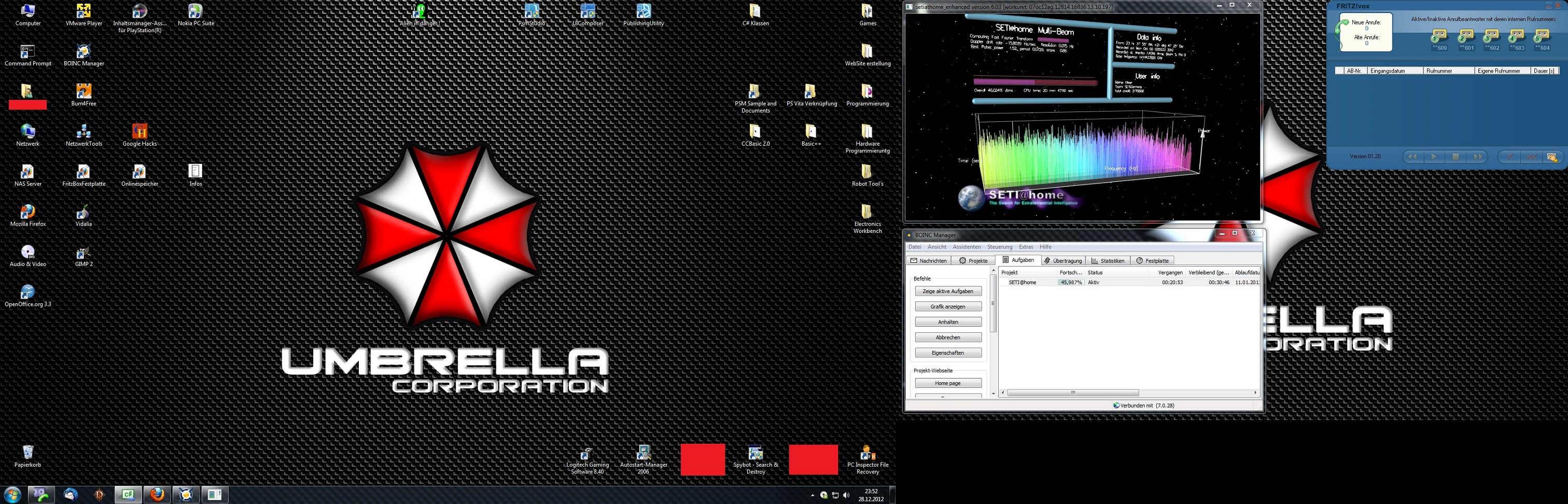Image resolution: width=1568 pixels, height=504 pixels.
Task: Open OpenOffice.org 3.3 shortcut
Action: 28,296
